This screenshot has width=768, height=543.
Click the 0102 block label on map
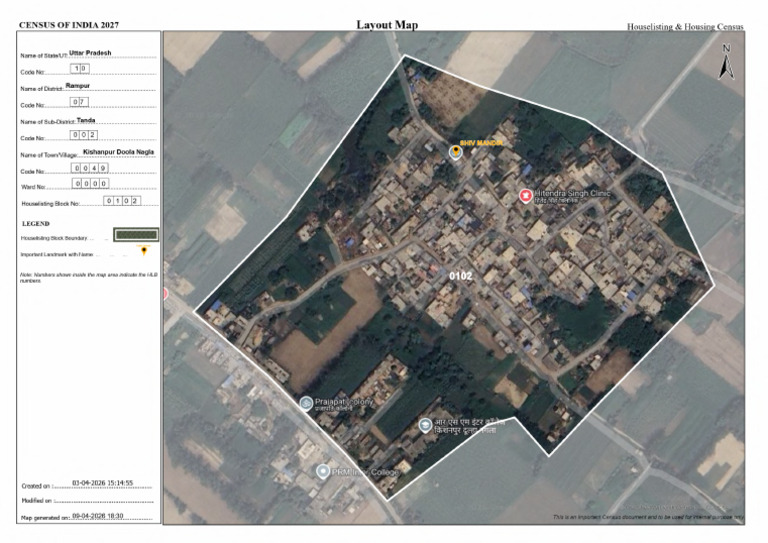461,276
